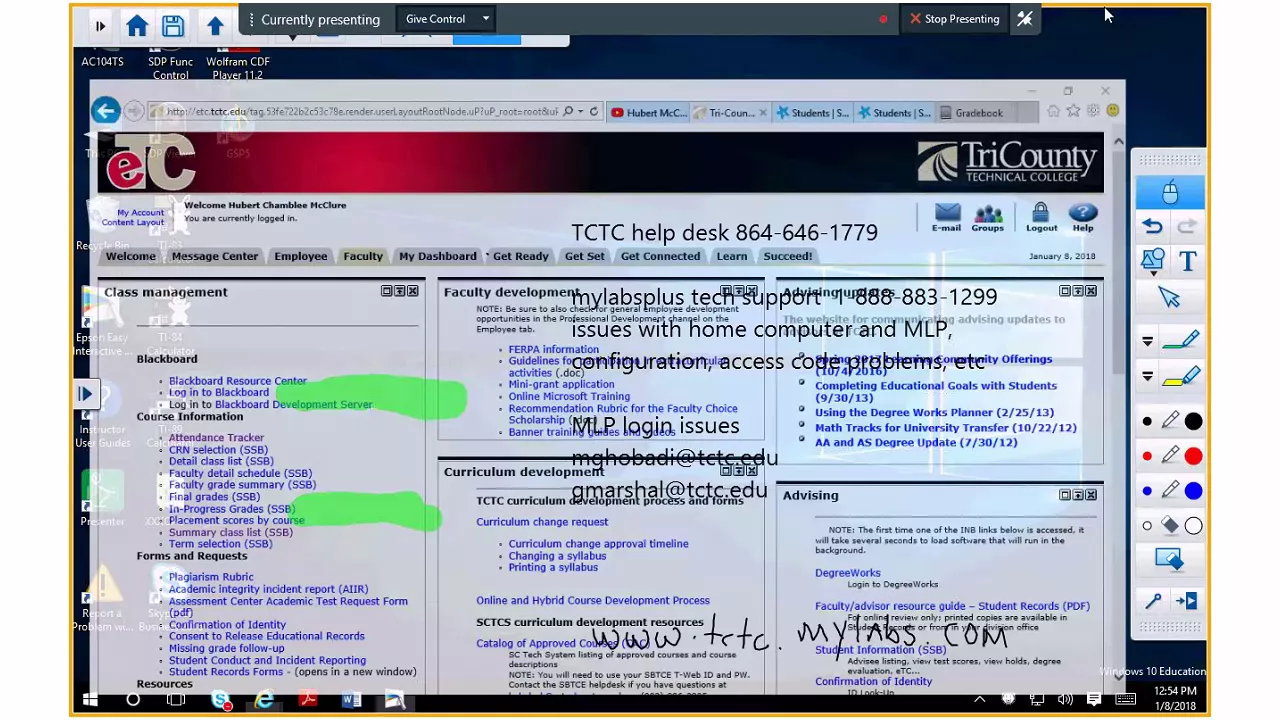The width and height of the screenshot is (1280, 720).
Task: Open presenting tools wrench icon
Action: [x=1024, y=18]
